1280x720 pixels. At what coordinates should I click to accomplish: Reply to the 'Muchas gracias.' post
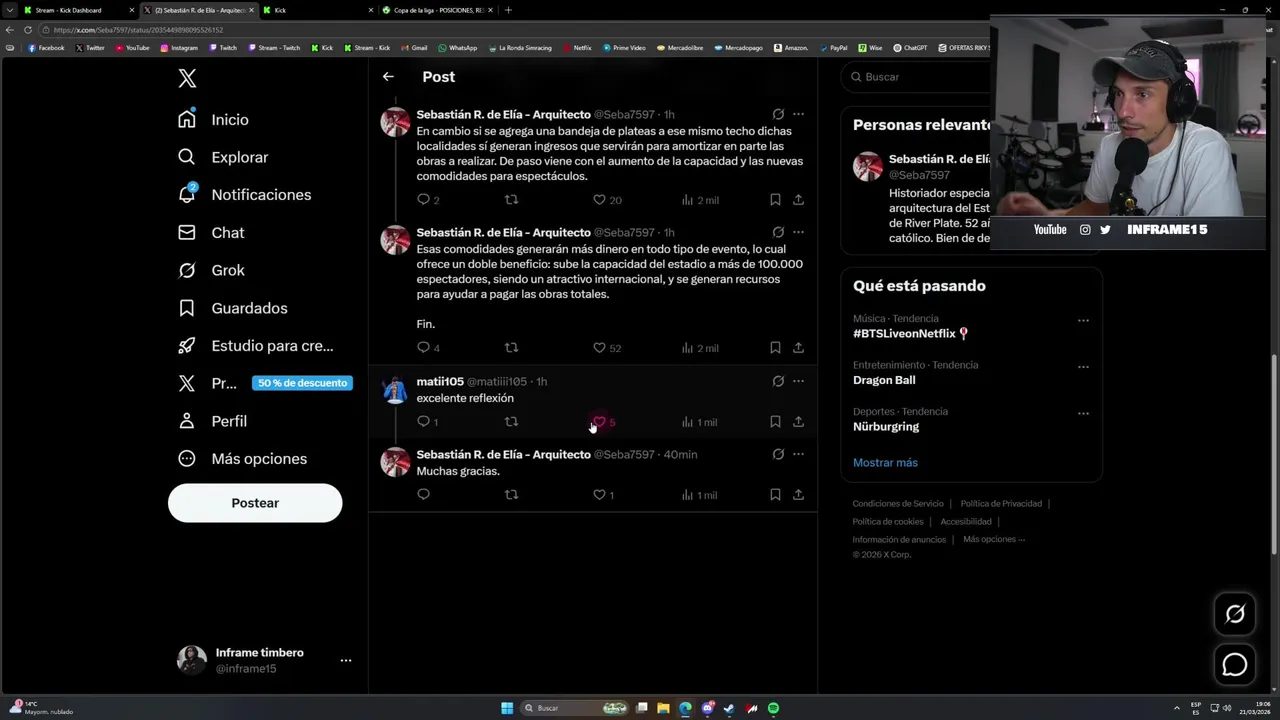pyautogui.click(x=423, y=495)
